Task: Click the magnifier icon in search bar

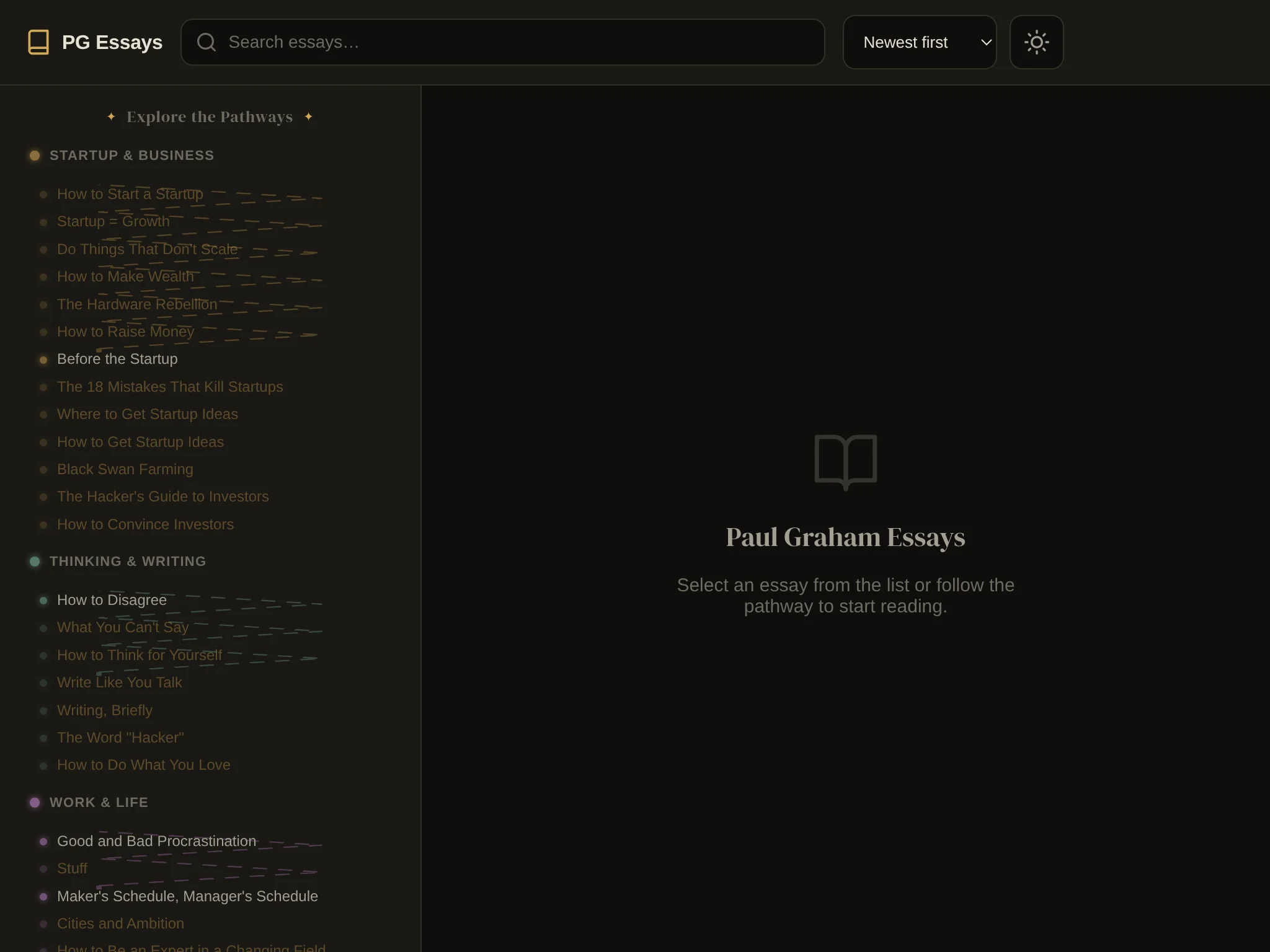Action: coord(206,42)
